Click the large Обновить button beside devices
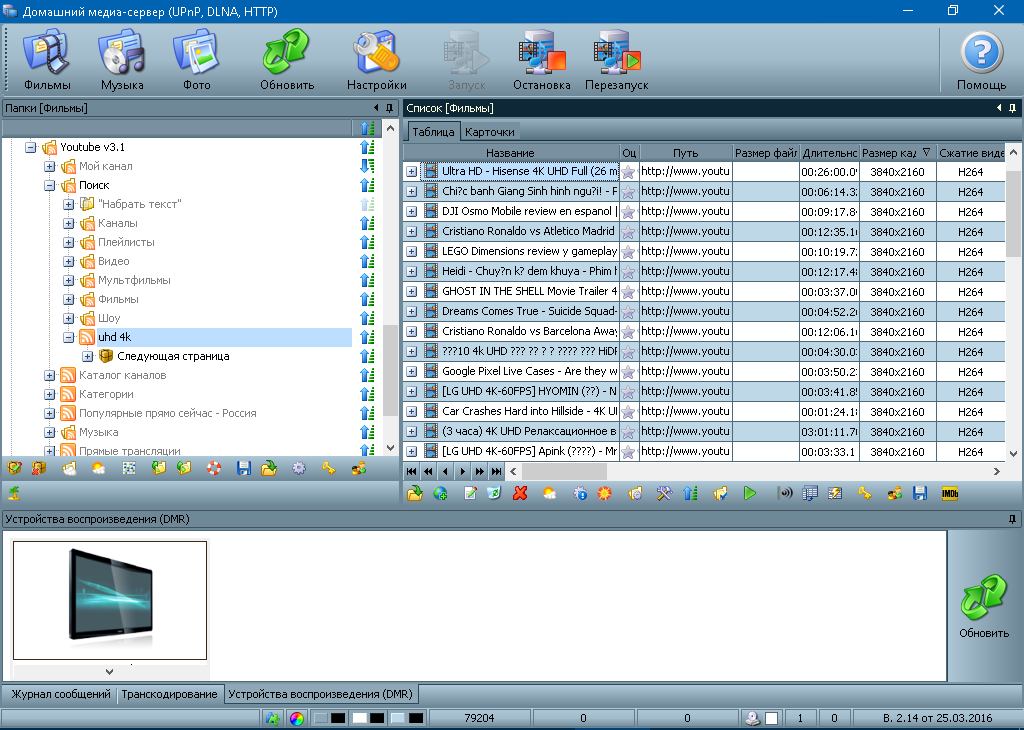This screenshot has width=1024, height=730. 984,605
